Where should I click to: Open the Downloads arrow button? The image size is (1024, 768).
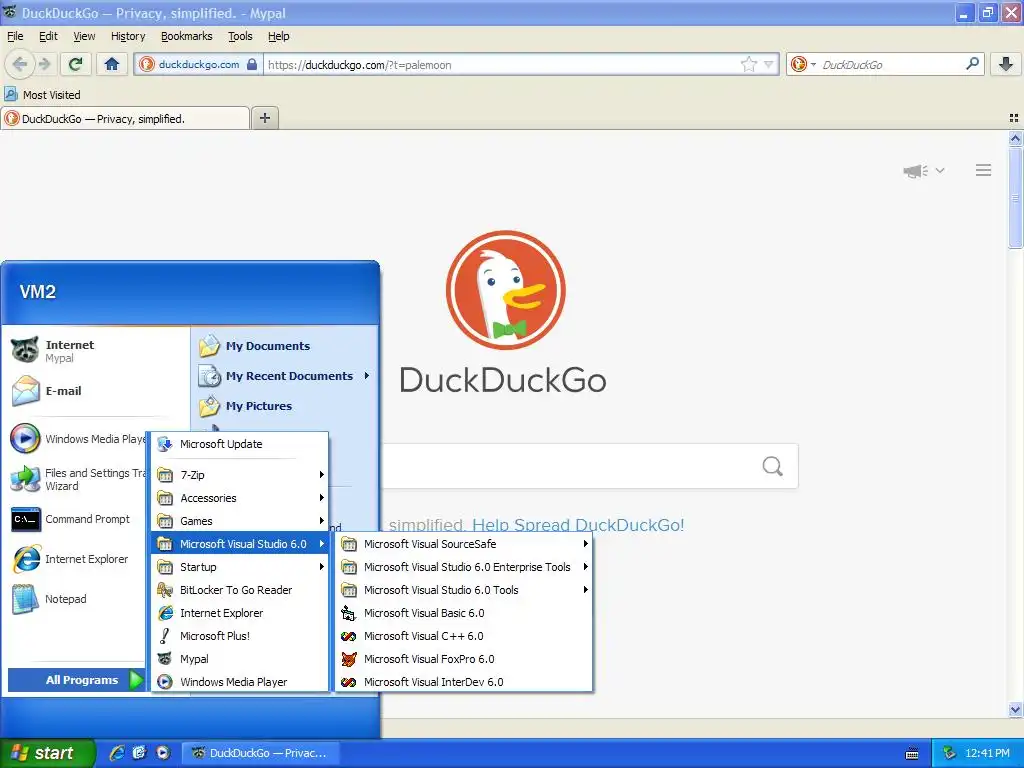tap(1006, 64)
